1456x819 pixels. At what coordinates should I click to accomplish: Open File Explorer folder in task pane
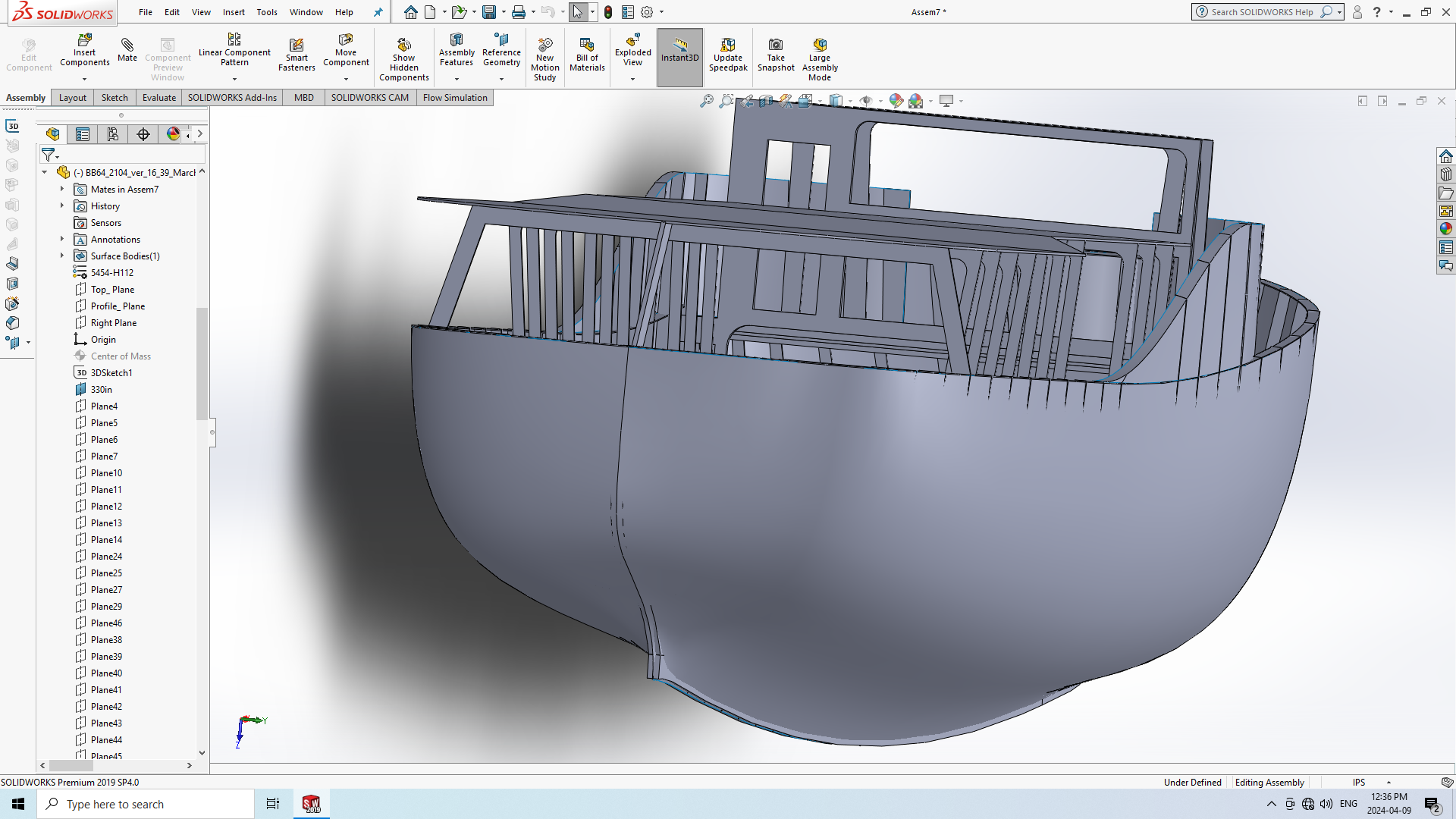click(1446, 193)
